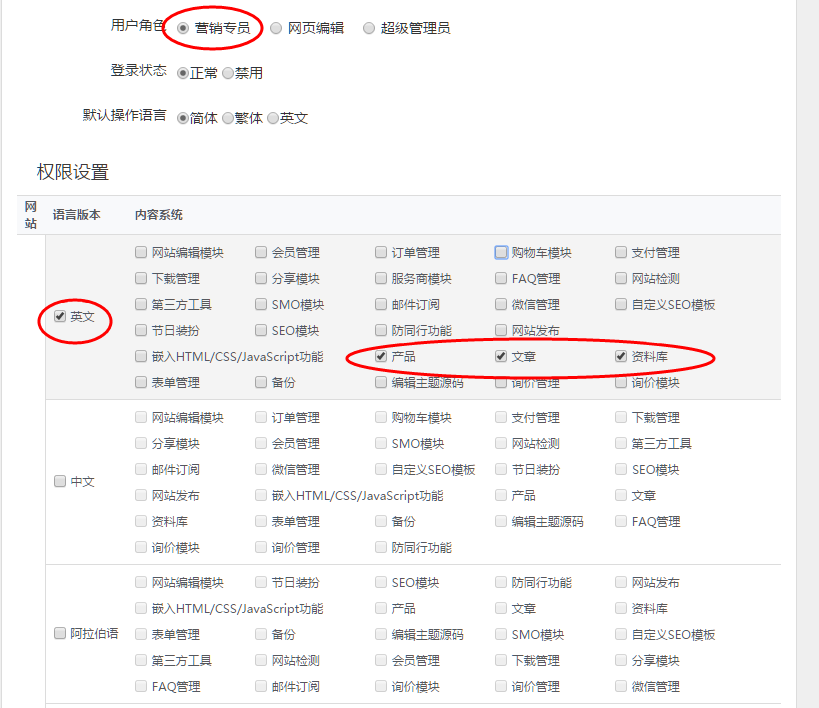This screenshot has width=819, height=708.
Task: Check FAQ管理 under 阿拉伯语
Action: pyautogui.click(x=141, y=686)
